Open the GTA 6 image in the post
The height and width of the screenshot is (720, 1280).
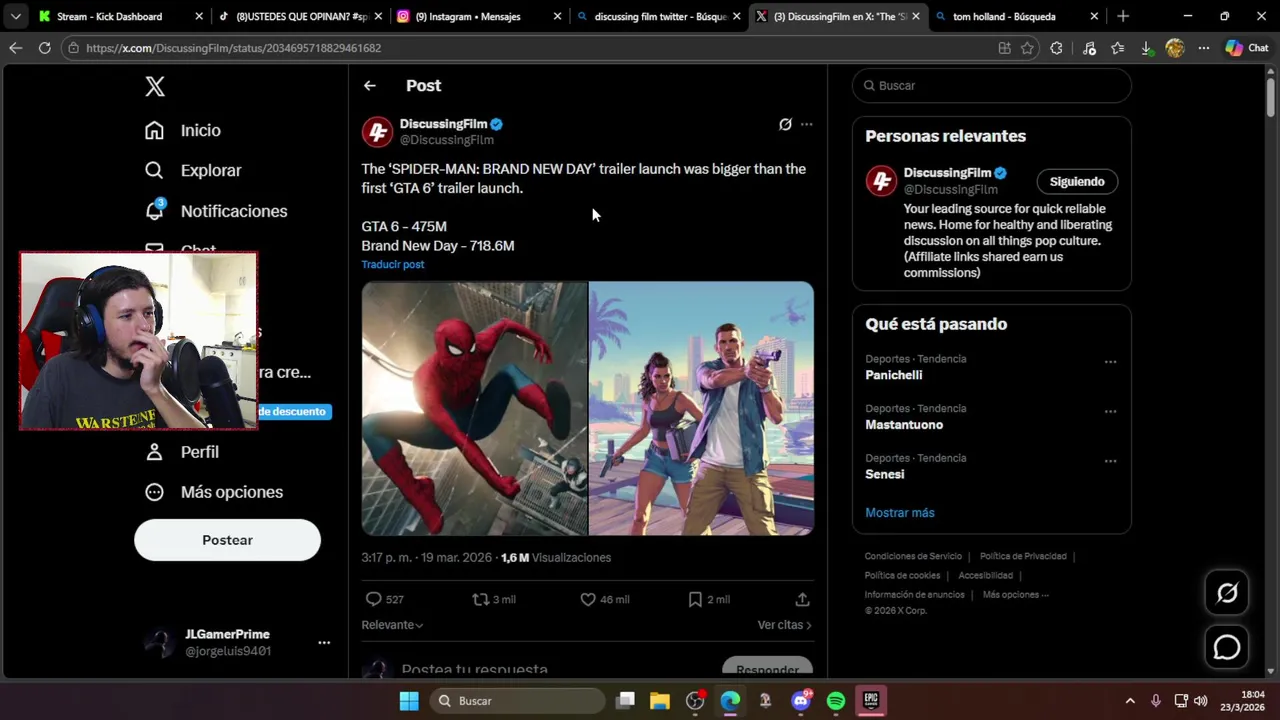(701, 408)
